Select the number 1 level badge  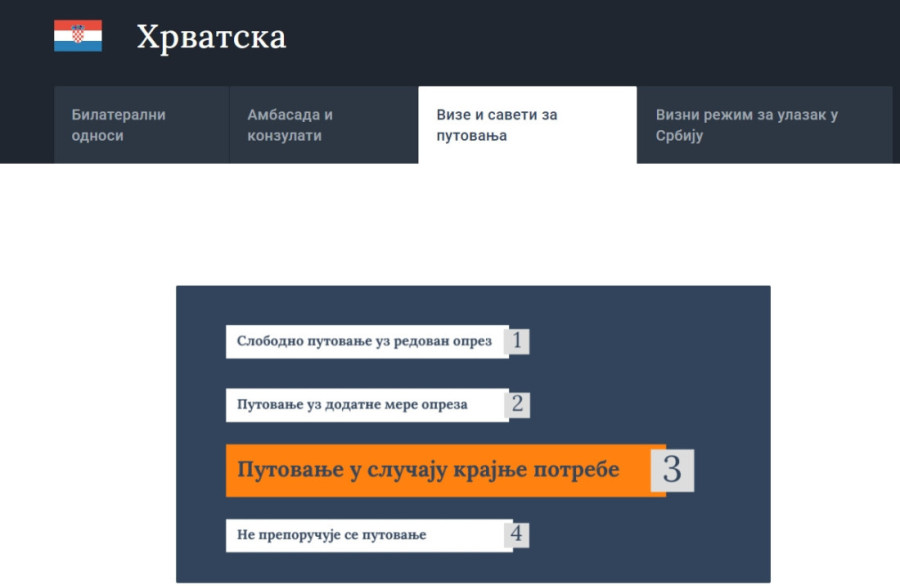click(517, 341)
